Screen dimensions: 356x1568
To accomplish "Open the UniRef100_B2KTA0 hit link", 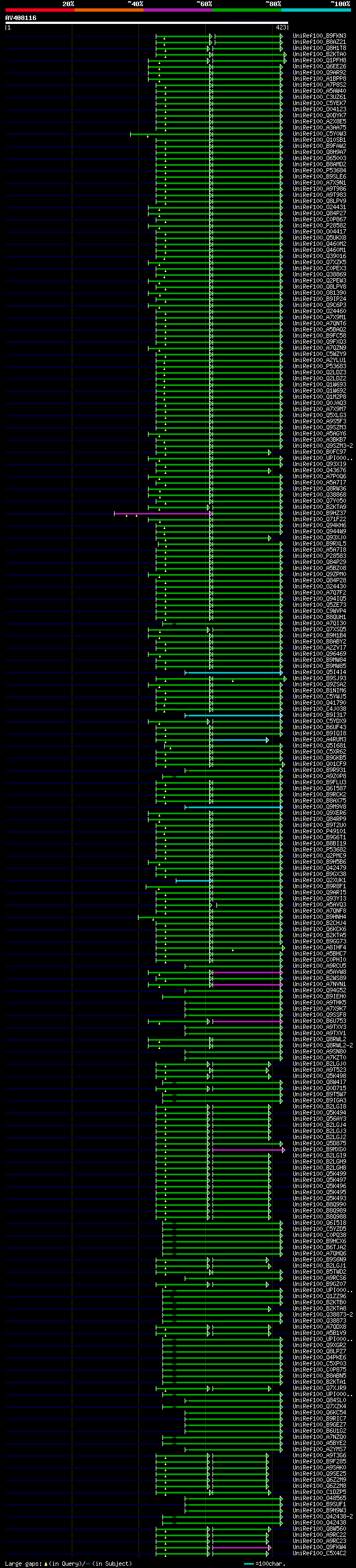I will (x=319, y=54).
